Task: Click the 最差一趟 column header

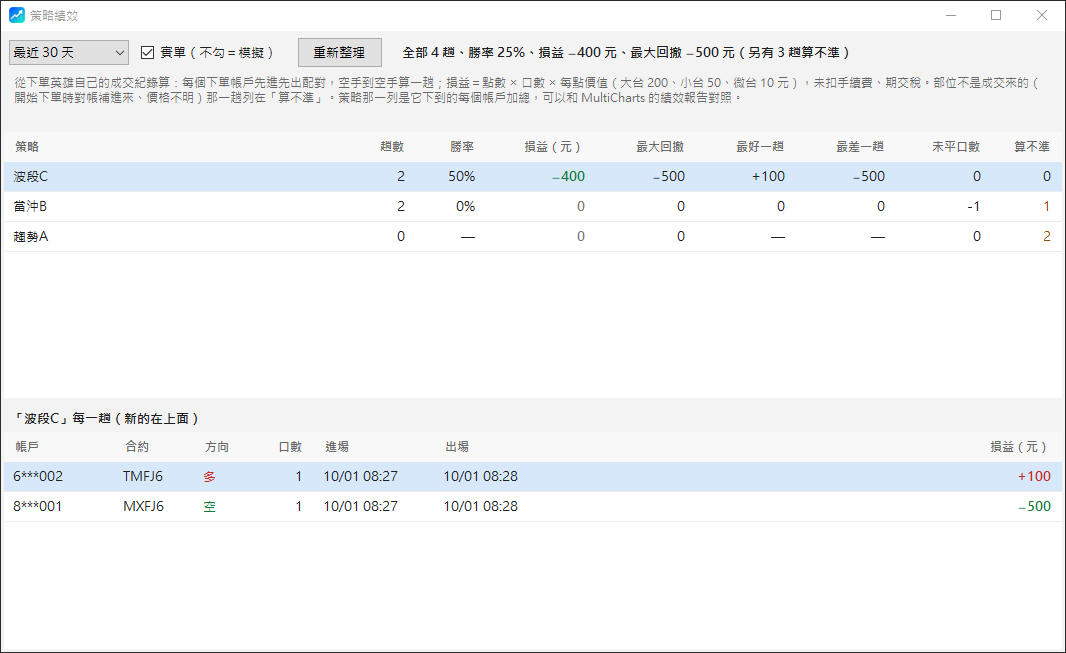Action: tap(860, 147)
